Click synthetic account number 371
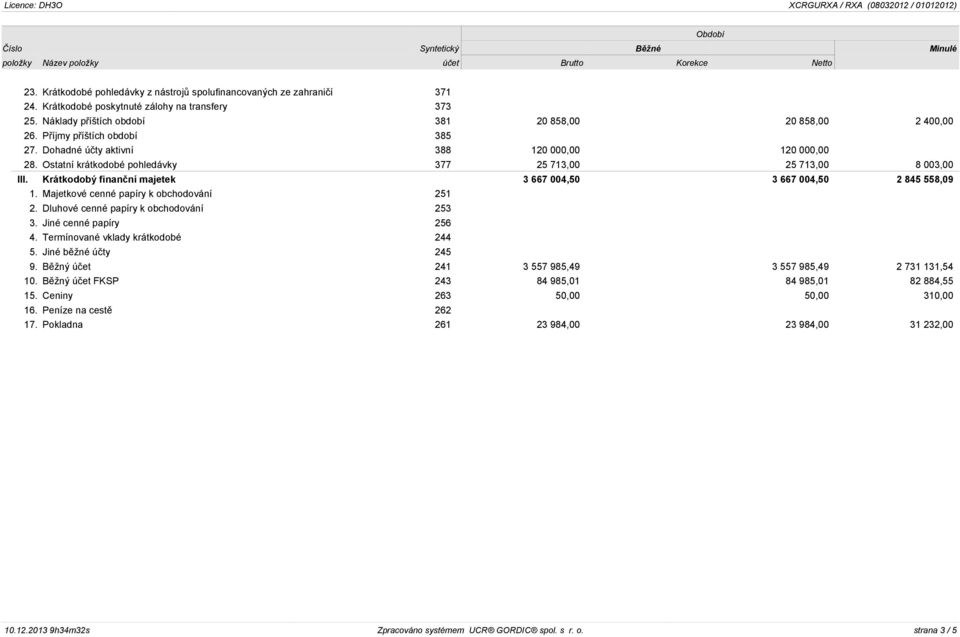Viewport: 960px width, 637px height. (443, 92)
